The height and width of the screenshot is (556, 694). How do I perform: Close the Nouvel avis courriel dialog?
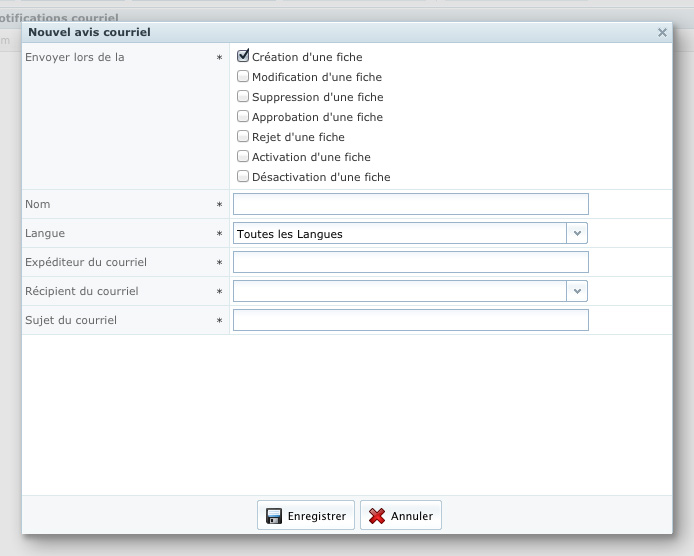tap(662, 33)
